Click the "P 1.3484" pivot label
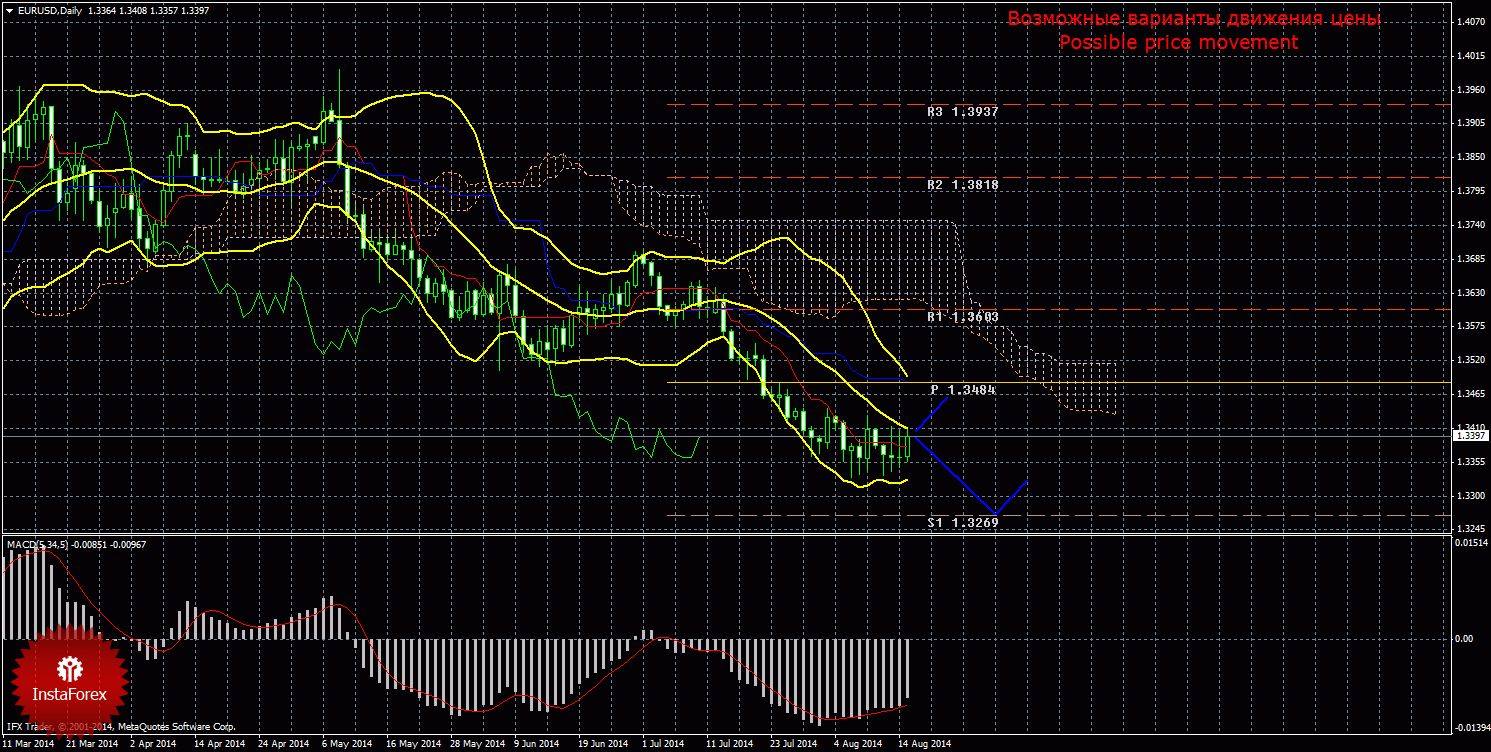The height and width of the screenshot is (752, 1491). point(963,389)
